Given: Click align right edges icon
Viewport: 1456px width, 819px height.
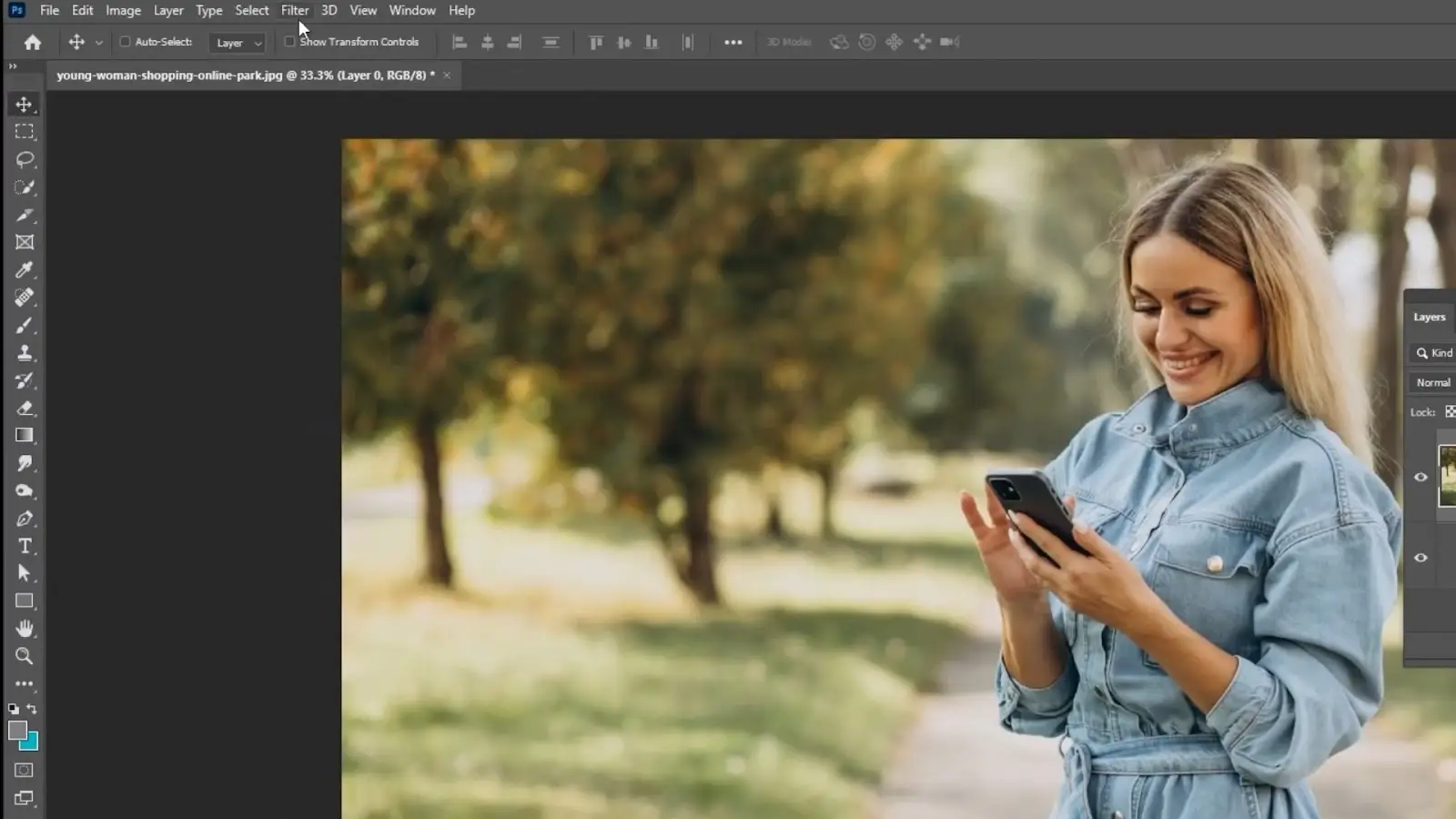Looking at the screenshot, I should [x=515, y=42].
